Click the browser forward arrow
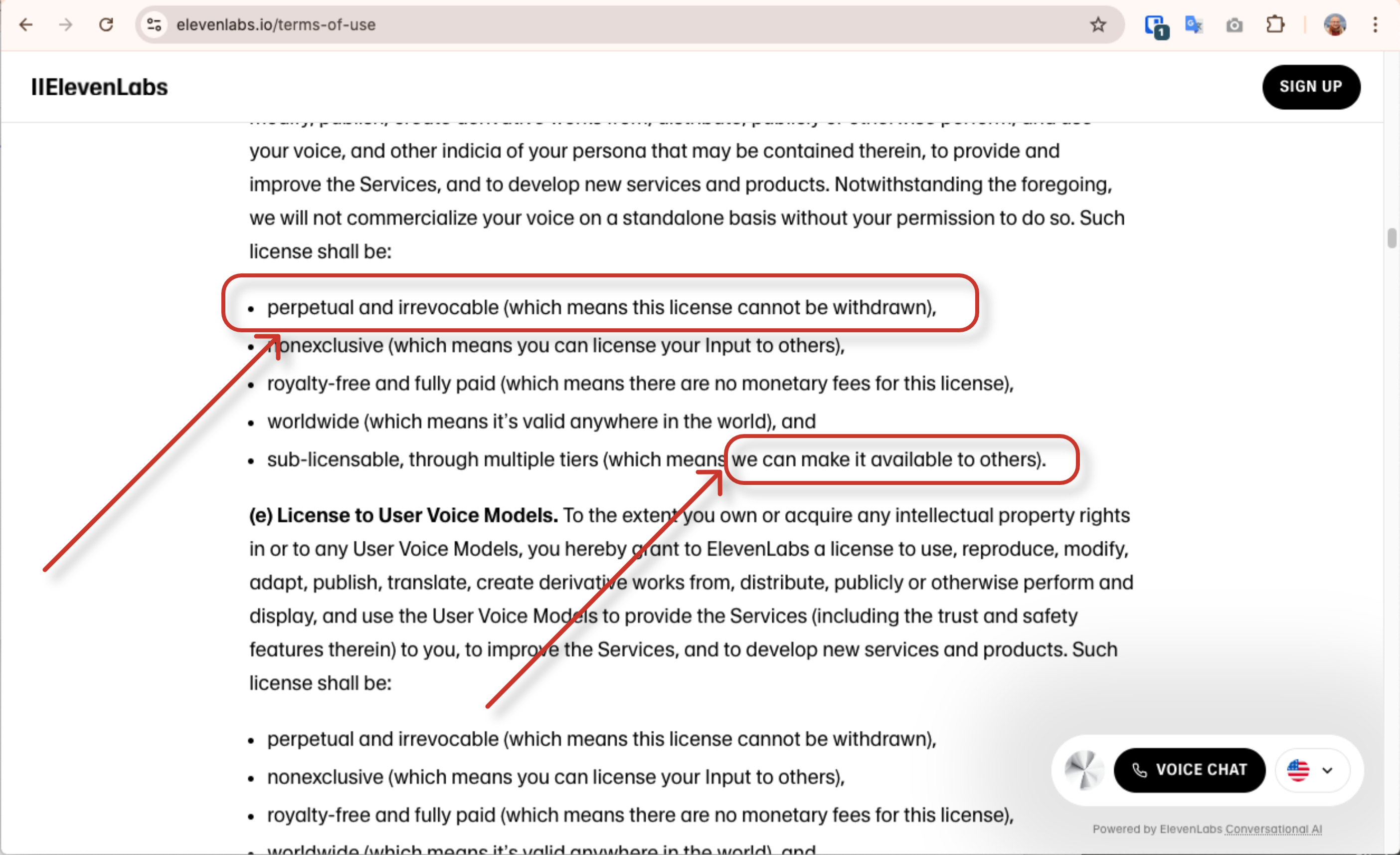The image size is (1400, 855). [x=66, y=24]
